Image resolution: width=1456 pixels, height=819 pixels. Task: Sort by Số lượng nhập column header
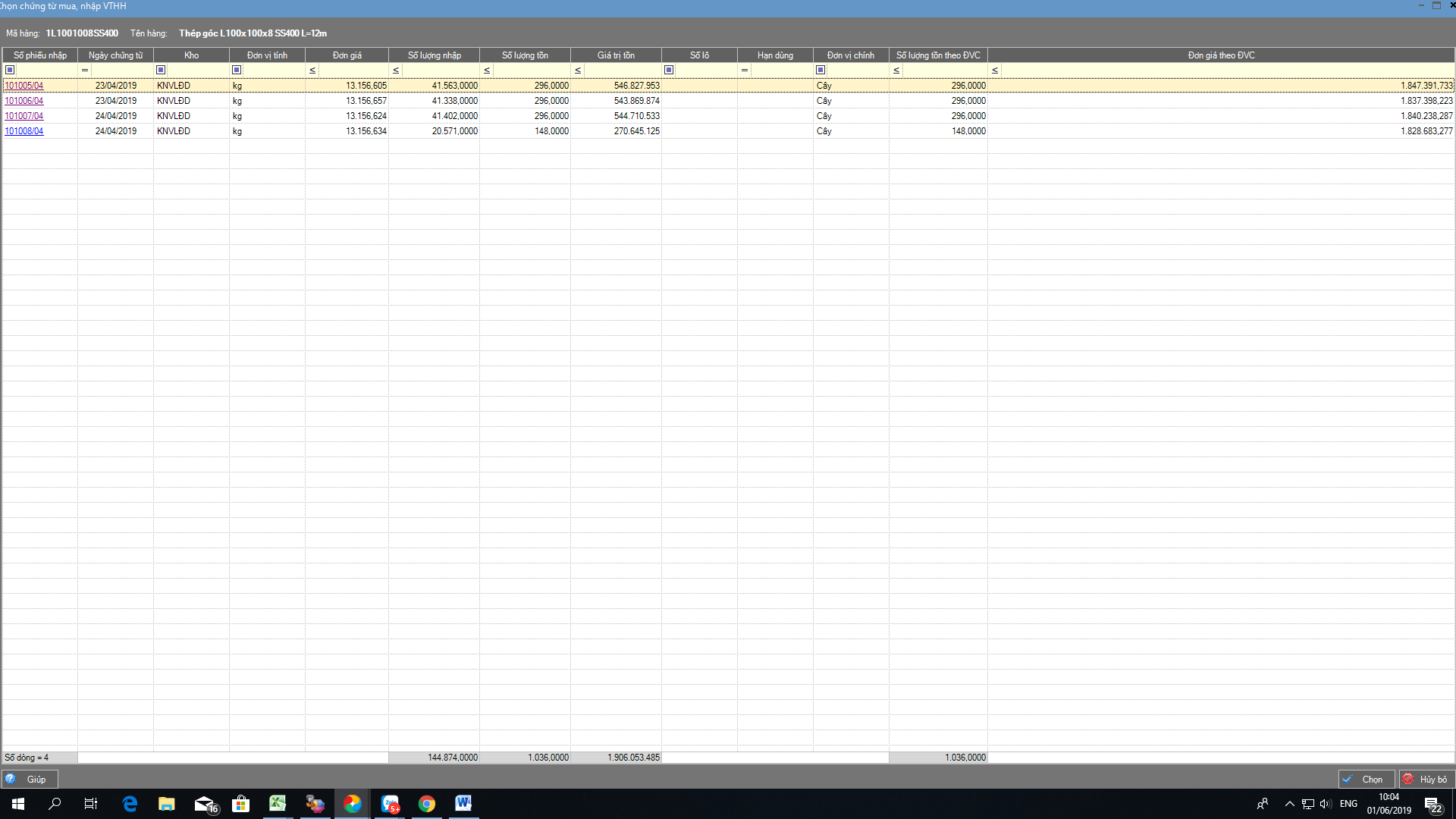pyautogui.click(x=434, y=55)
